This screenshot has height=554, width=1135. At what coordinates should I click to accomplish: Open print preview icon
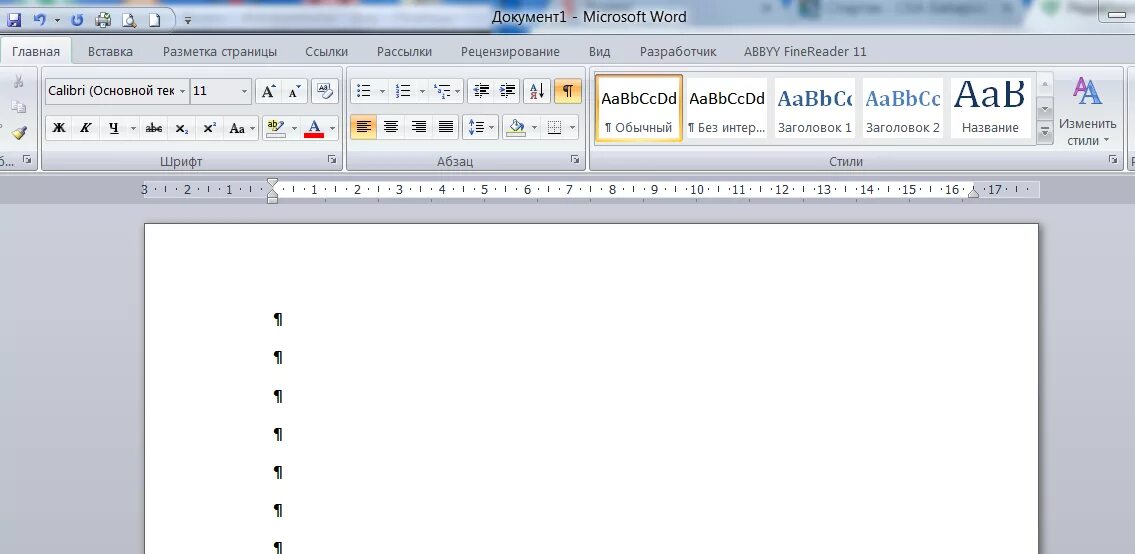[x=129, y=20]
